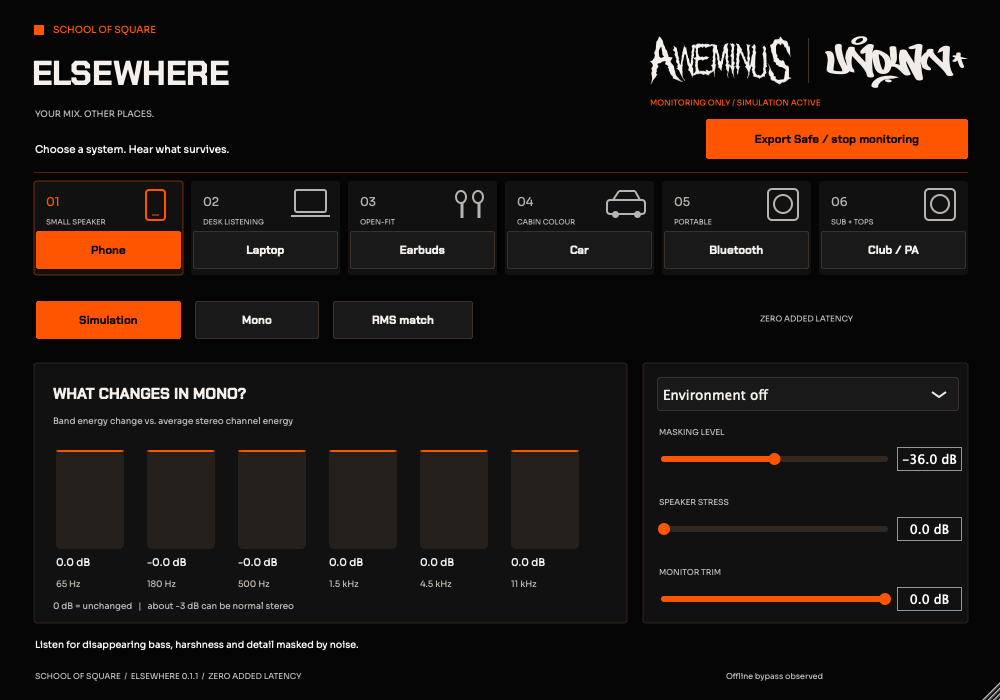Click the phone icon in the Small Speaker card
Viewport: 1000px width, 700px height.
click(156, 205)
